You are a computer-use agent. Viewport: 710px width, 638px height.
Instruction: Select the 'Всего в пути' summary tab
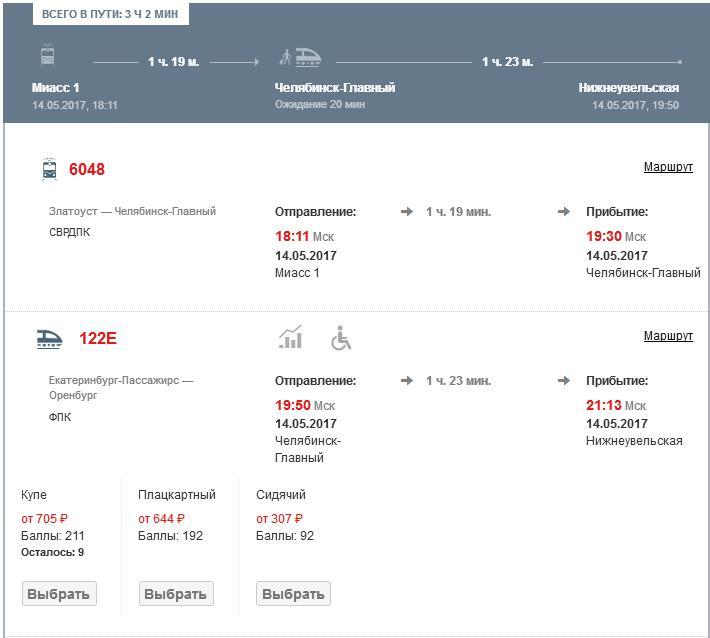(x=110, y=15)
